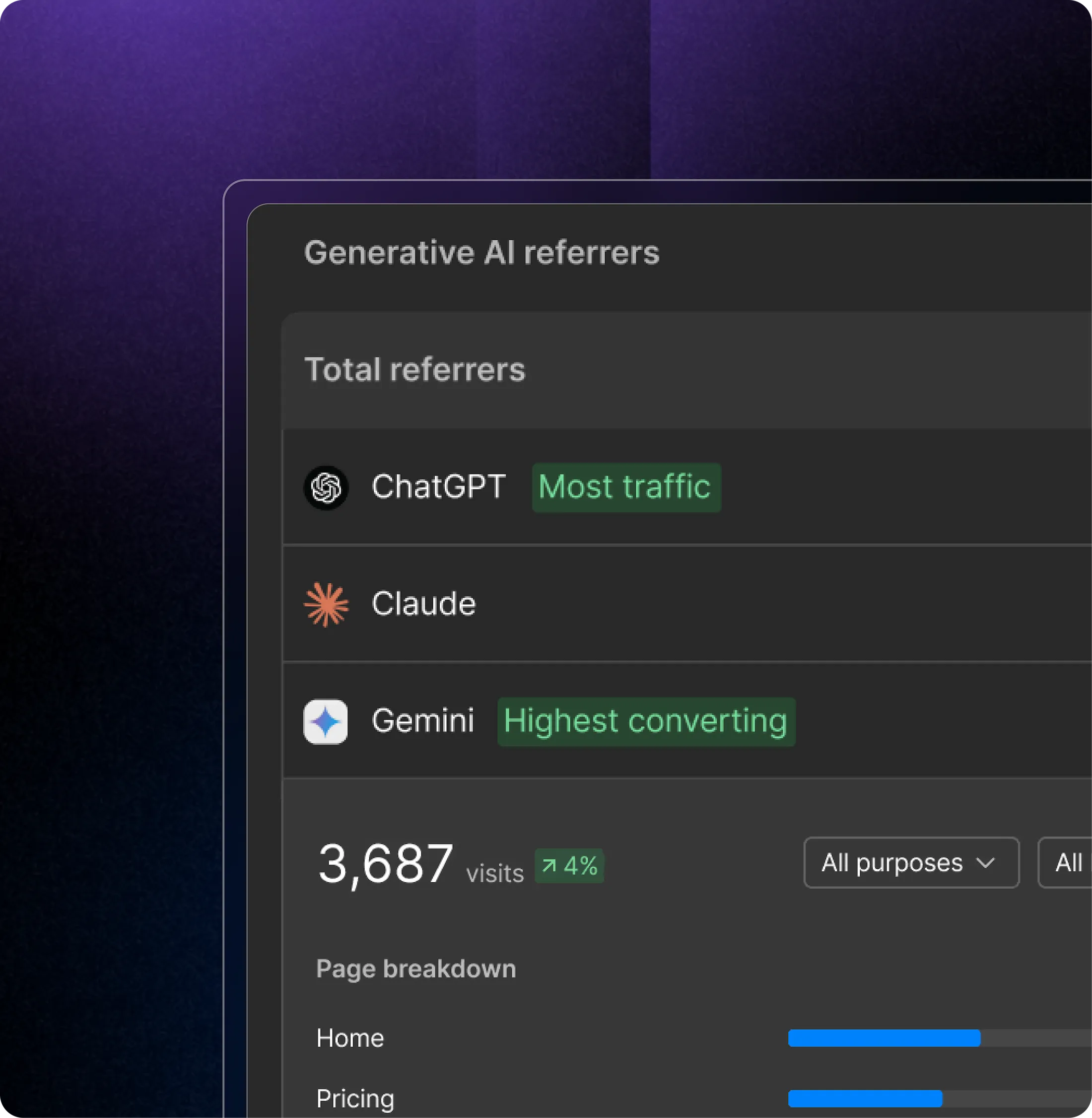The height and width of the screenshot is (1118, 1092).
Task: Click the Gemini sparkle icon
Action: pyautogui.click(x=326, y=722)
